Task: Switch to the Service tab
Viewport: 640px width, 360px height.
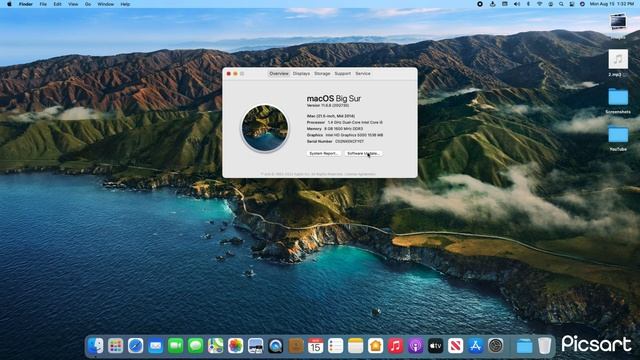Action: 363,73
